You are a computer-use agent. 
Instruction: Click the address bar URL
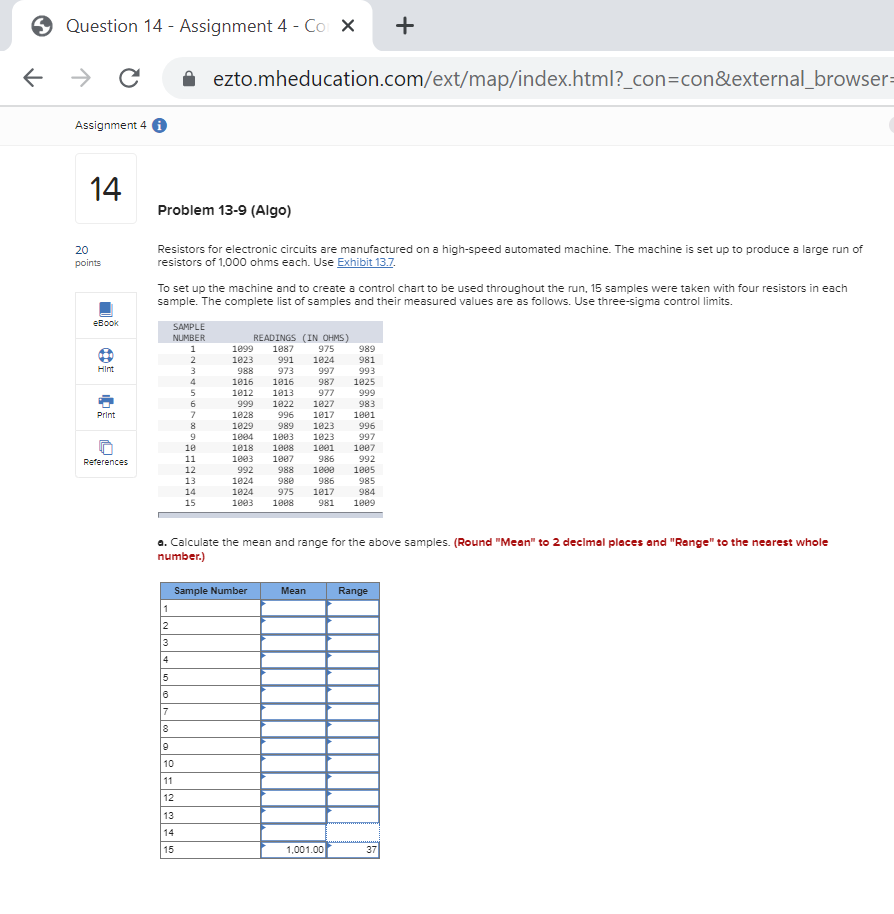552,79
